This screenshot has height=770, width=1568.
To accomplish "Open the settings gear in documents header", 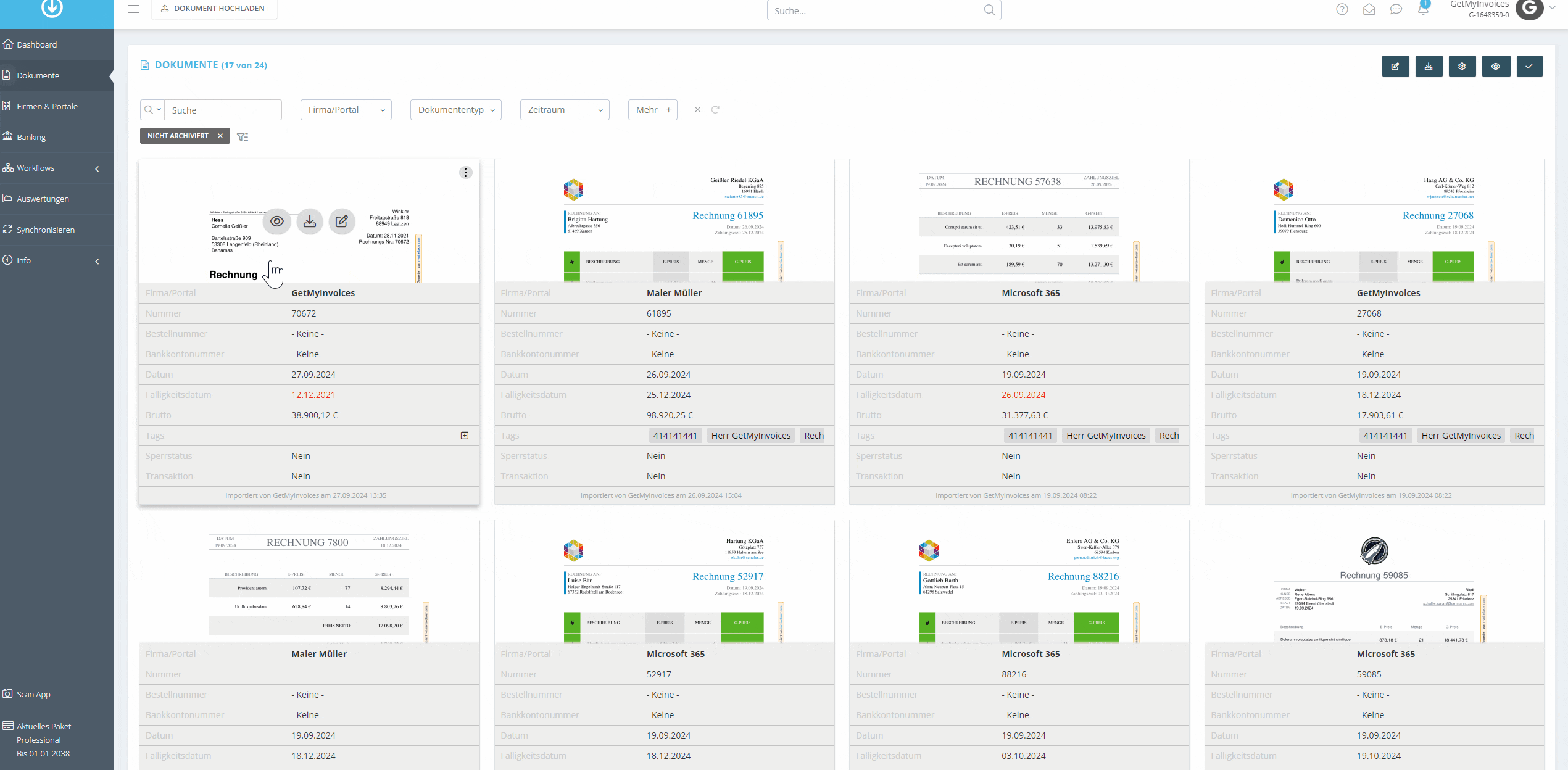I will click(1462, 66).
